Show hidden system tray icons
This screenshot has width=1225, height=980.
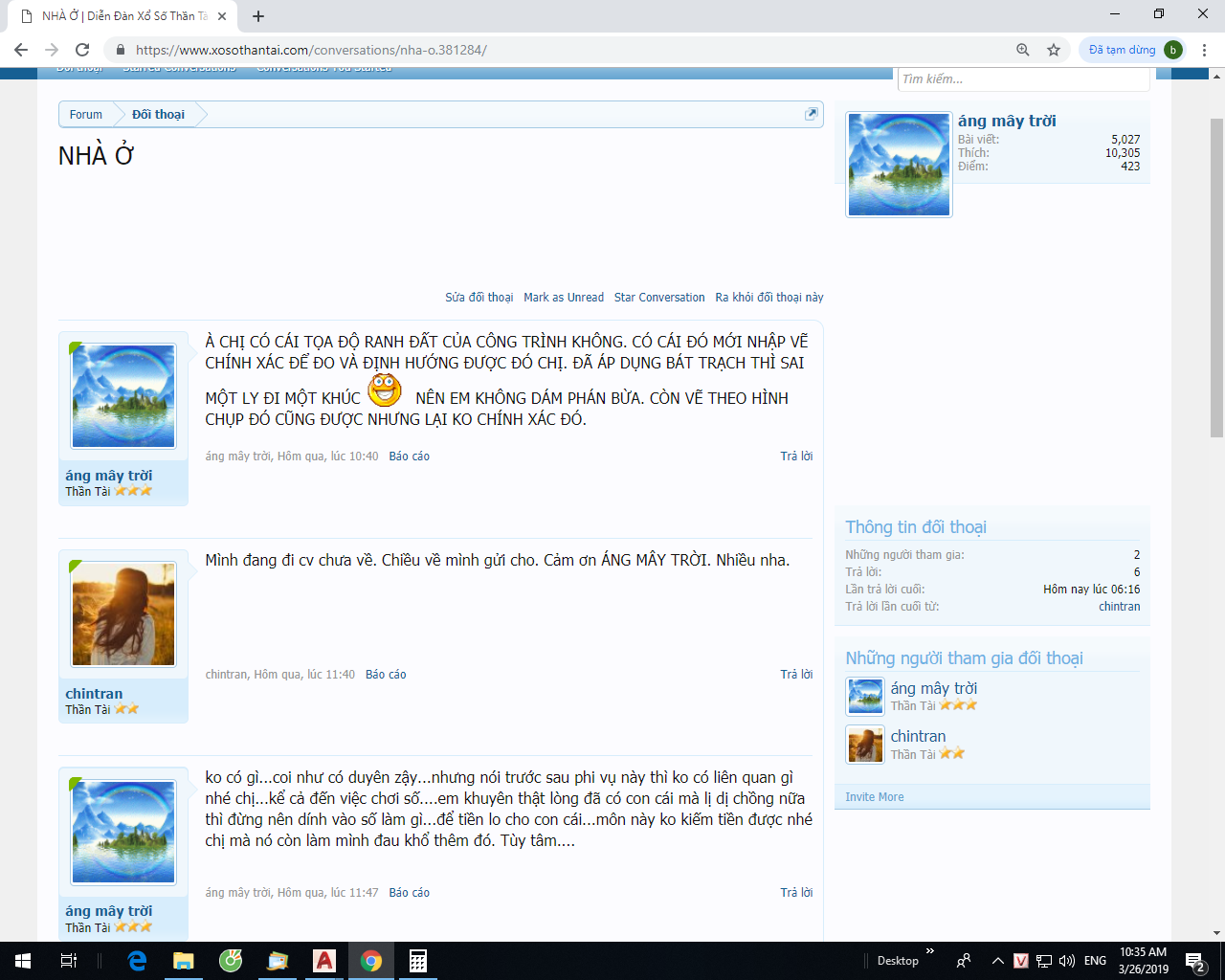pyautogui.click(x=997, y=961)
